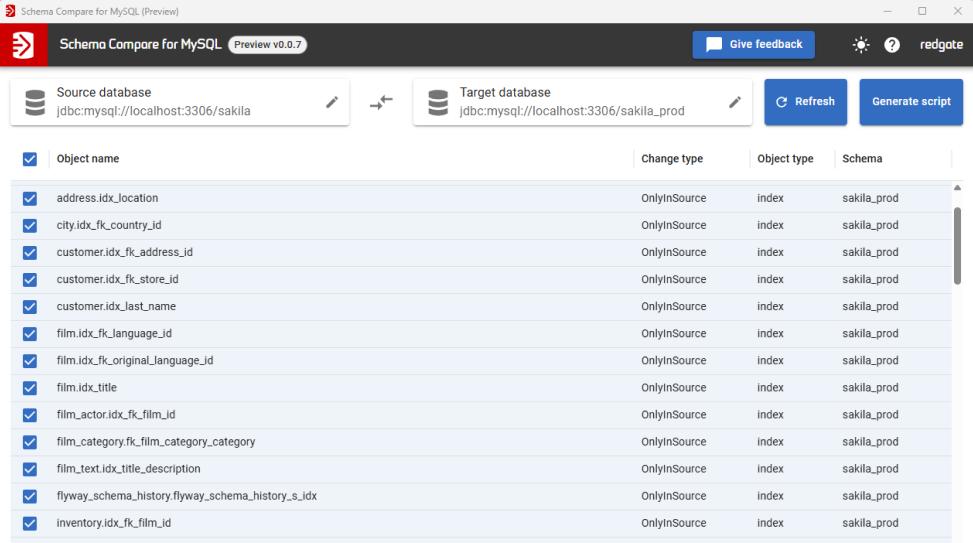The image size is (973, 543).
Task: Sort by Change type column header
Action: click(x=672, y=159)
